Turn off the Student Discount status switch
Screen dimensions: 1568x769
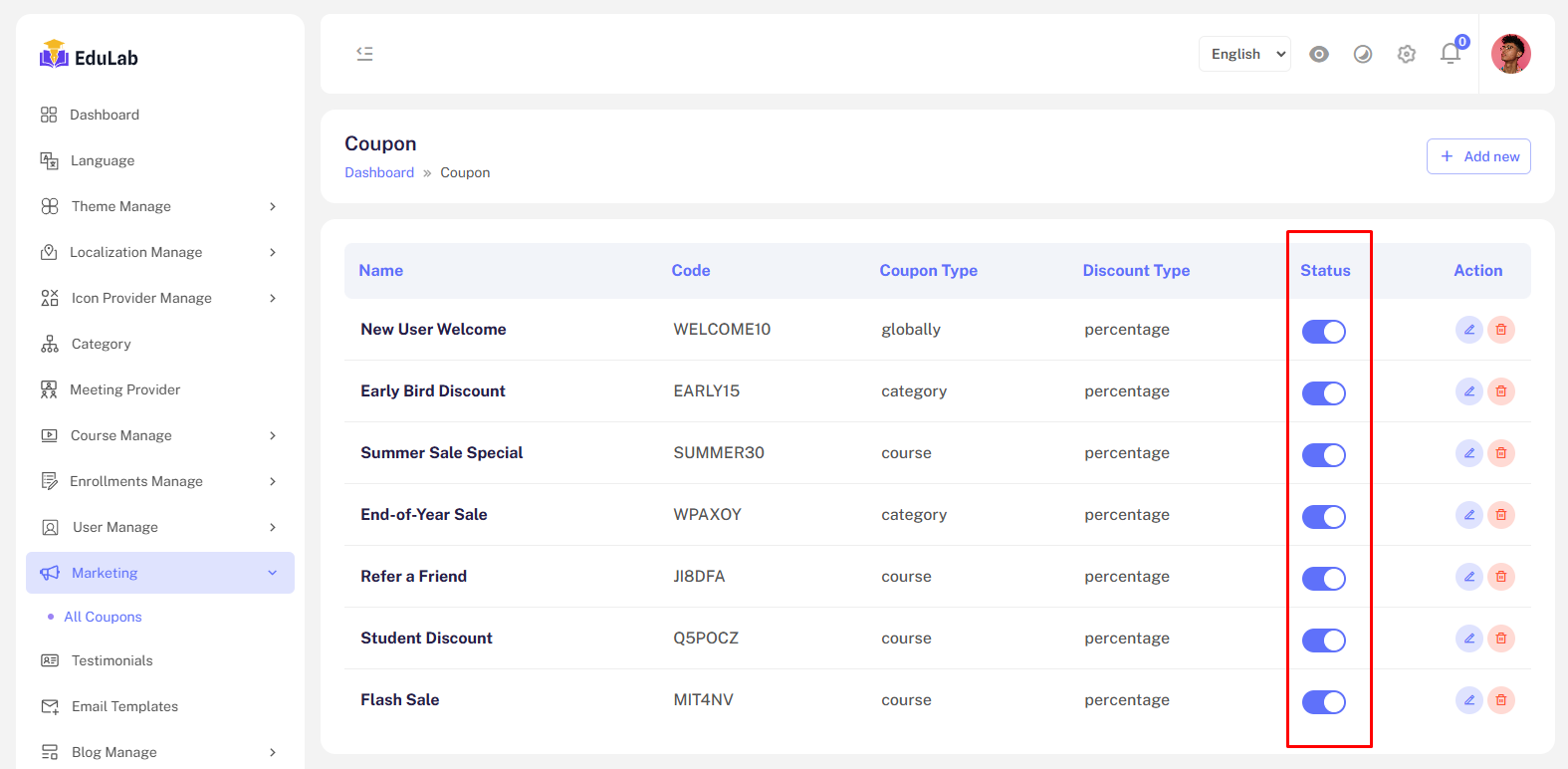tap(1323, 641)
